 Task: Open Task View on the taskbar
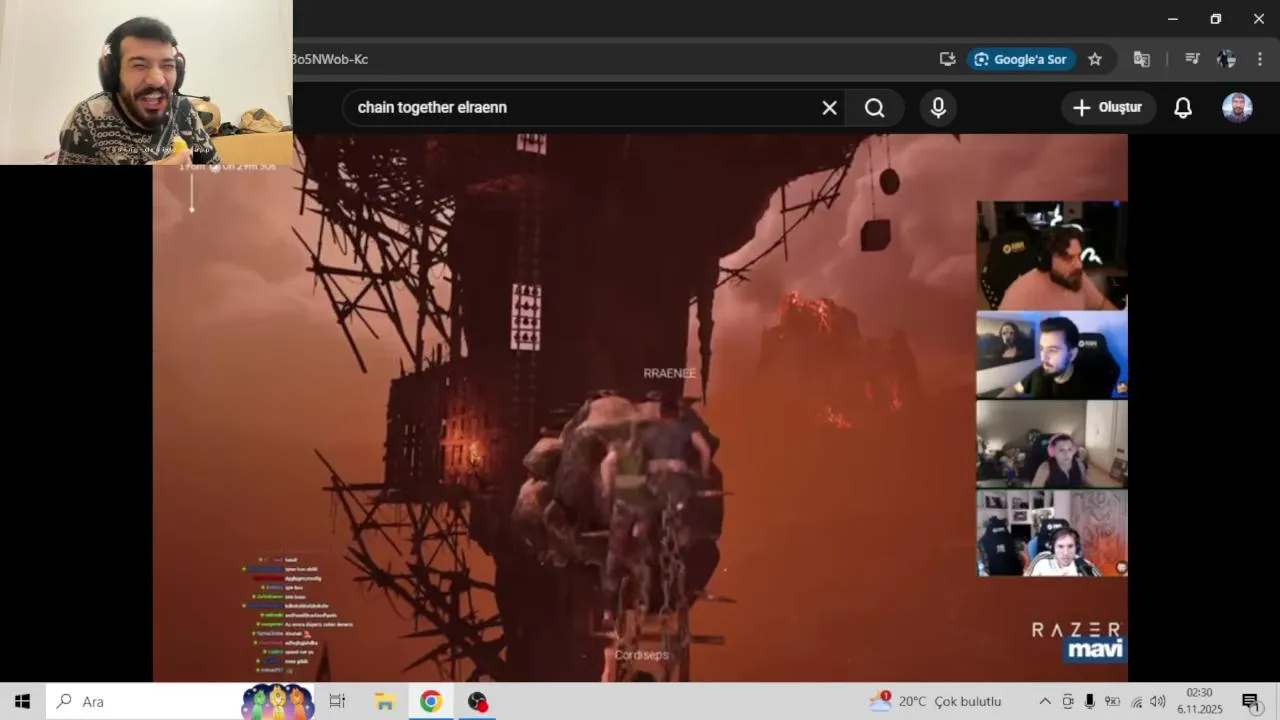337,701
